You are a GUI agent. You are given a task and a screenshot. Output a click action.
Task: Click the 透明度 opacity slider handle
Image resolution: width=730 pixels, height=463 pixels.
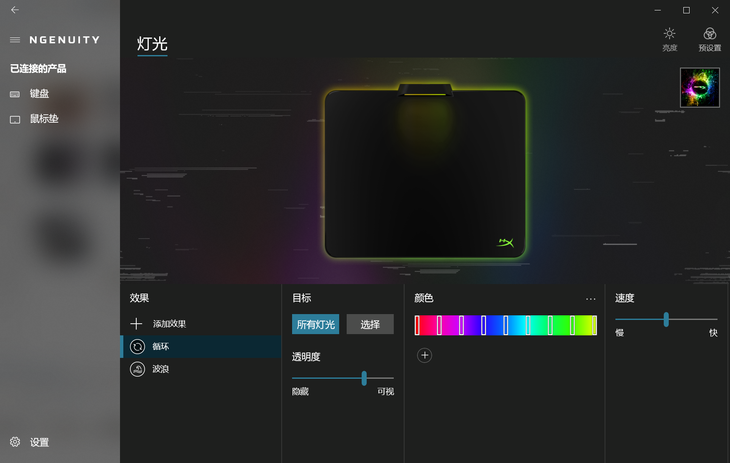[364, 378]
